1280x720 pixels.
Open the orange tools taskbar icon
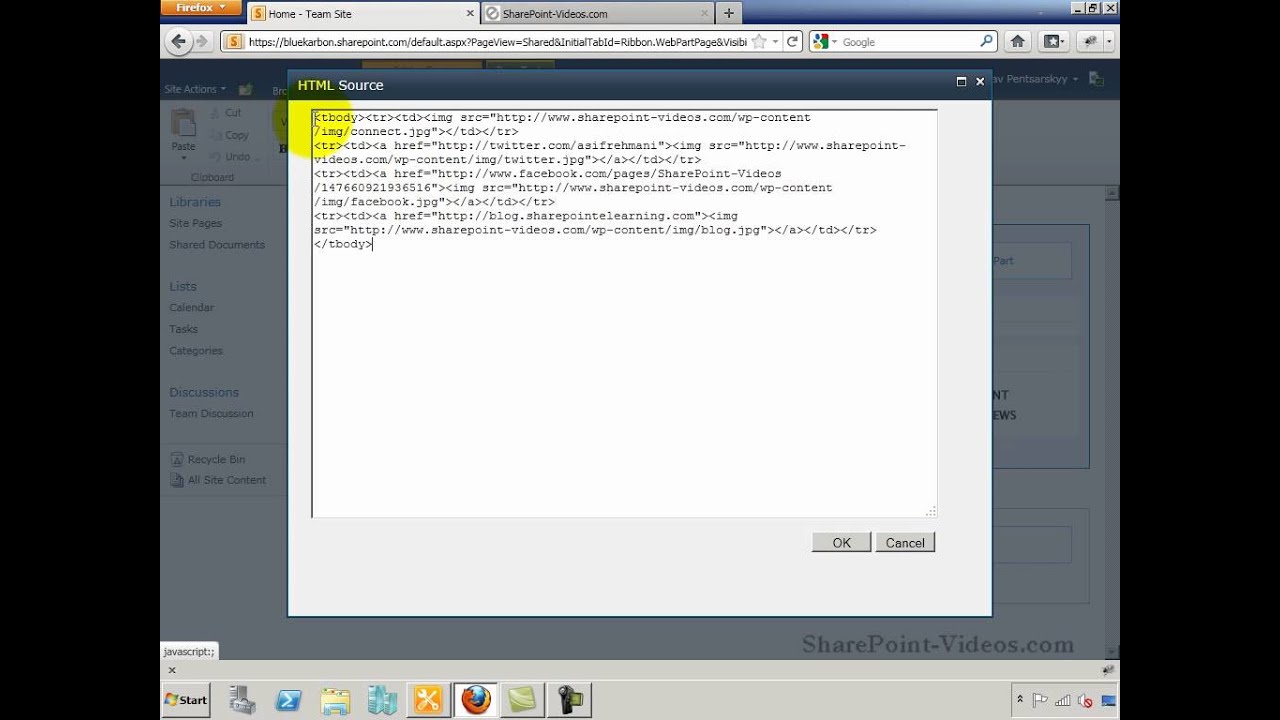coord(428,700)
